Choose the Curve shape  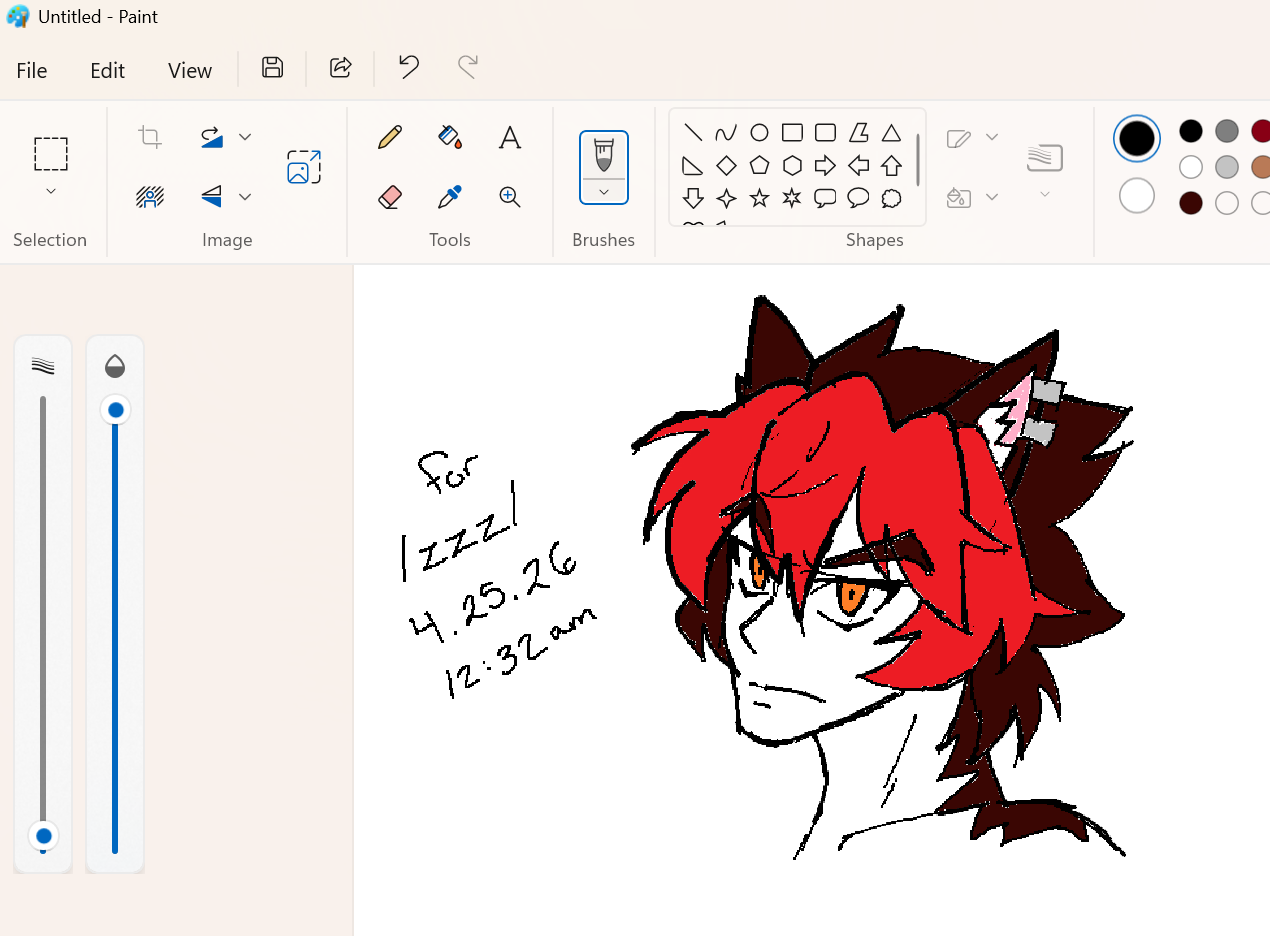726,133
